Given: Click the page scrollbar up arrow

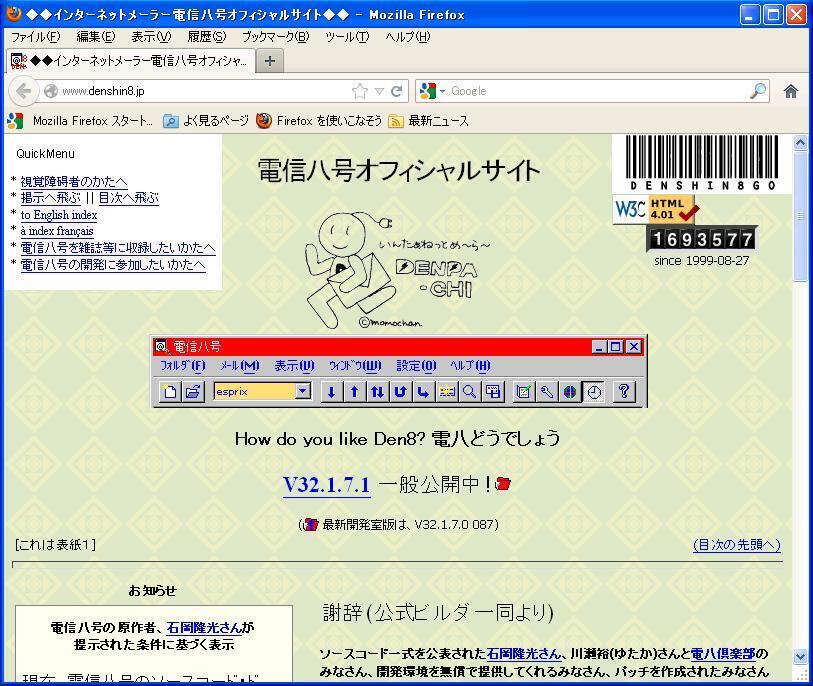Looking at the screenshot, I should (800, 142).
